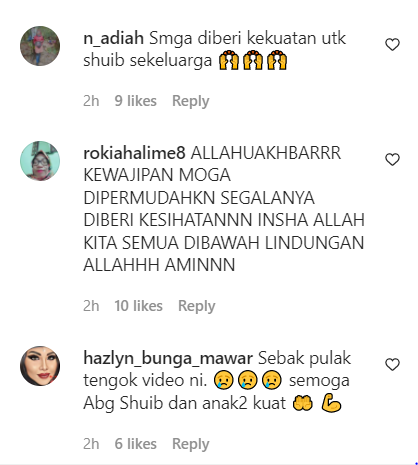The width and height of the screenshot is (418, 465).
Task: Open n_adiah's profile picture
Action: (40, 46)
